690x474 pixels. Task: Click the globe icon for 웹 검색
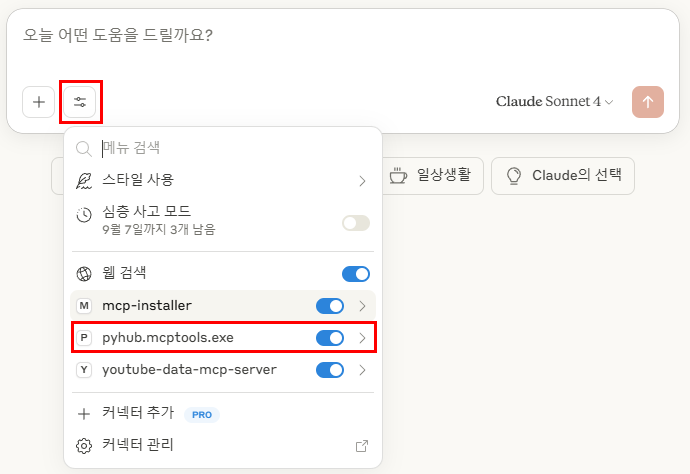(x=84, y=274)
